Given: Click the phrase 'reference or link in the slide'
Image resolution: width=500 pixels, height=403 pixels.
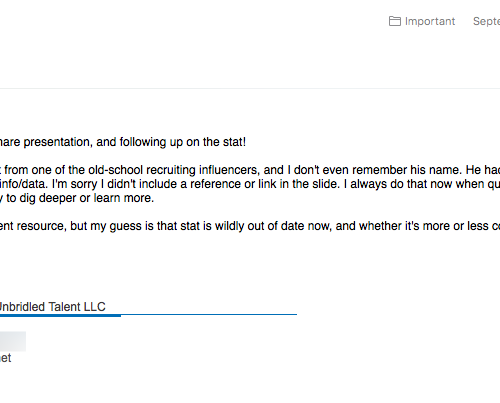Looking at the screenshot, I should (263, 184).
